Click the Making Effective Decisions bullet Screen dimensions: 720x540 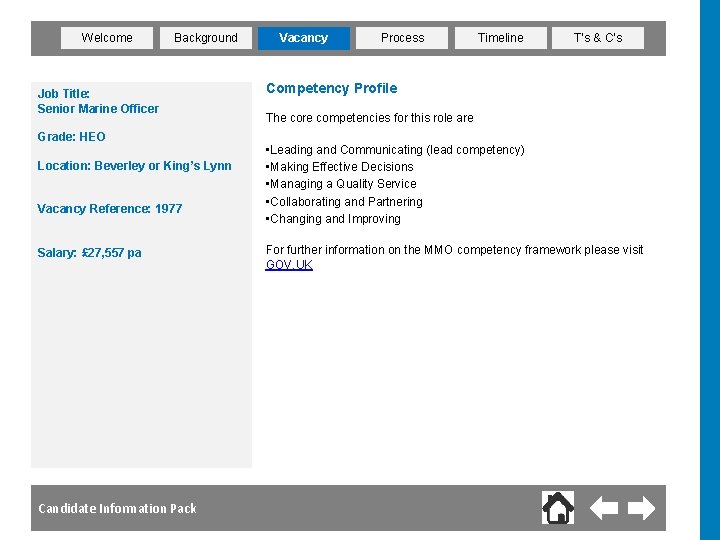point(339,167)
